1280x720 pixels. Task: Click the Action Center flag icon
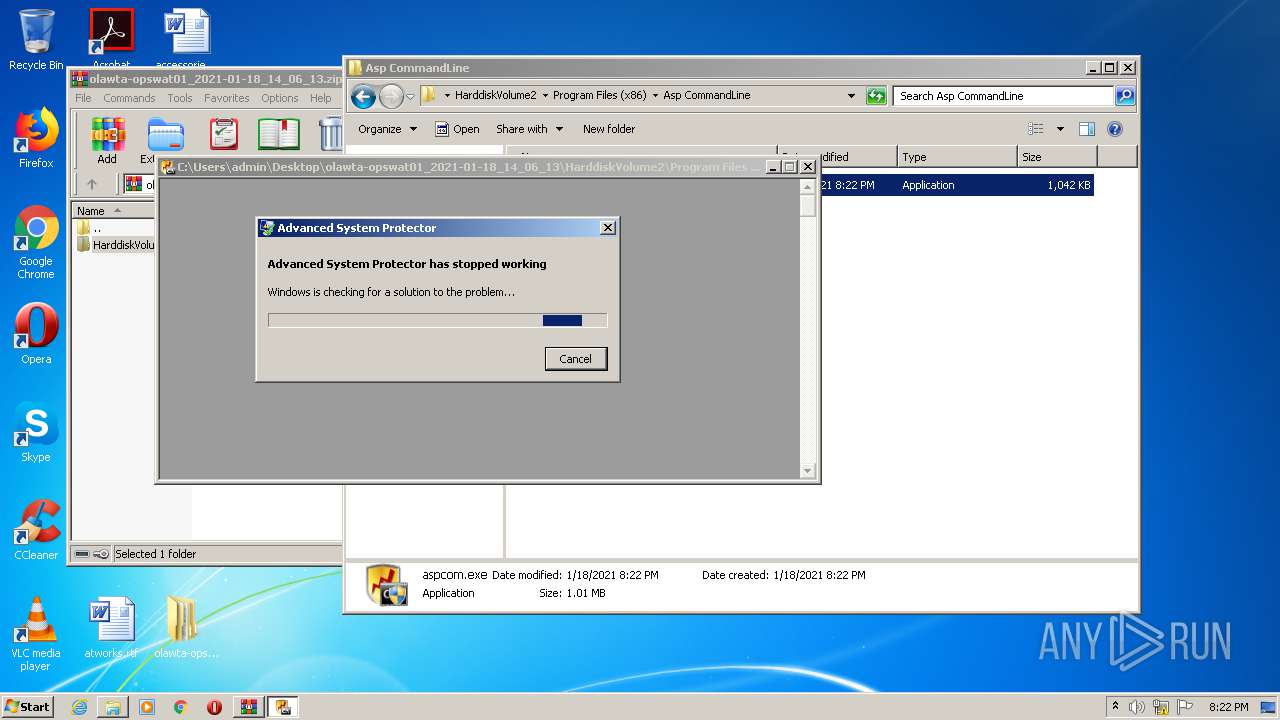[1185, 707]
